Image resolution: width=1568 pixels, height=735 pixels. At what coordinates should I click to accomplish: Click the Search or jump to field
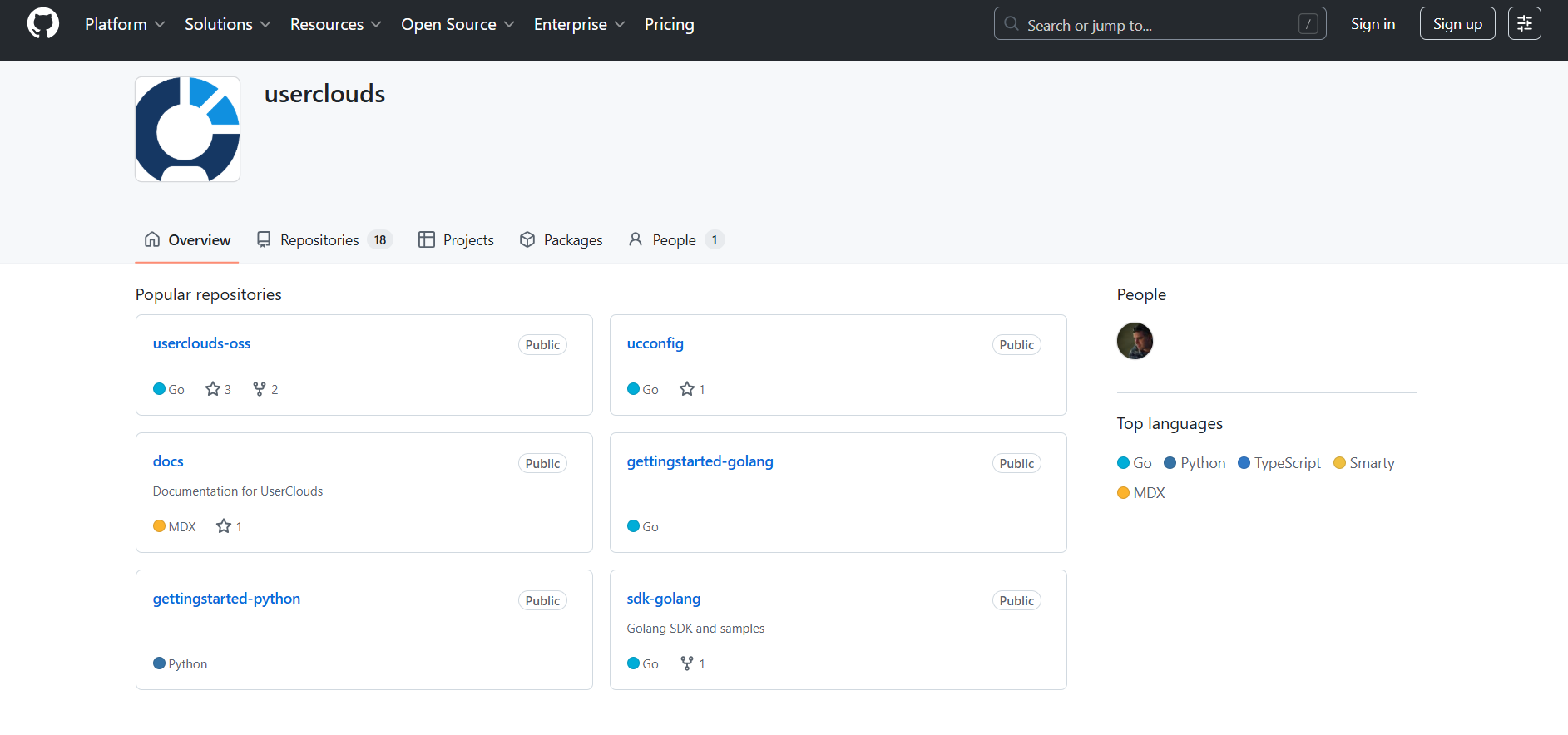1160,24
